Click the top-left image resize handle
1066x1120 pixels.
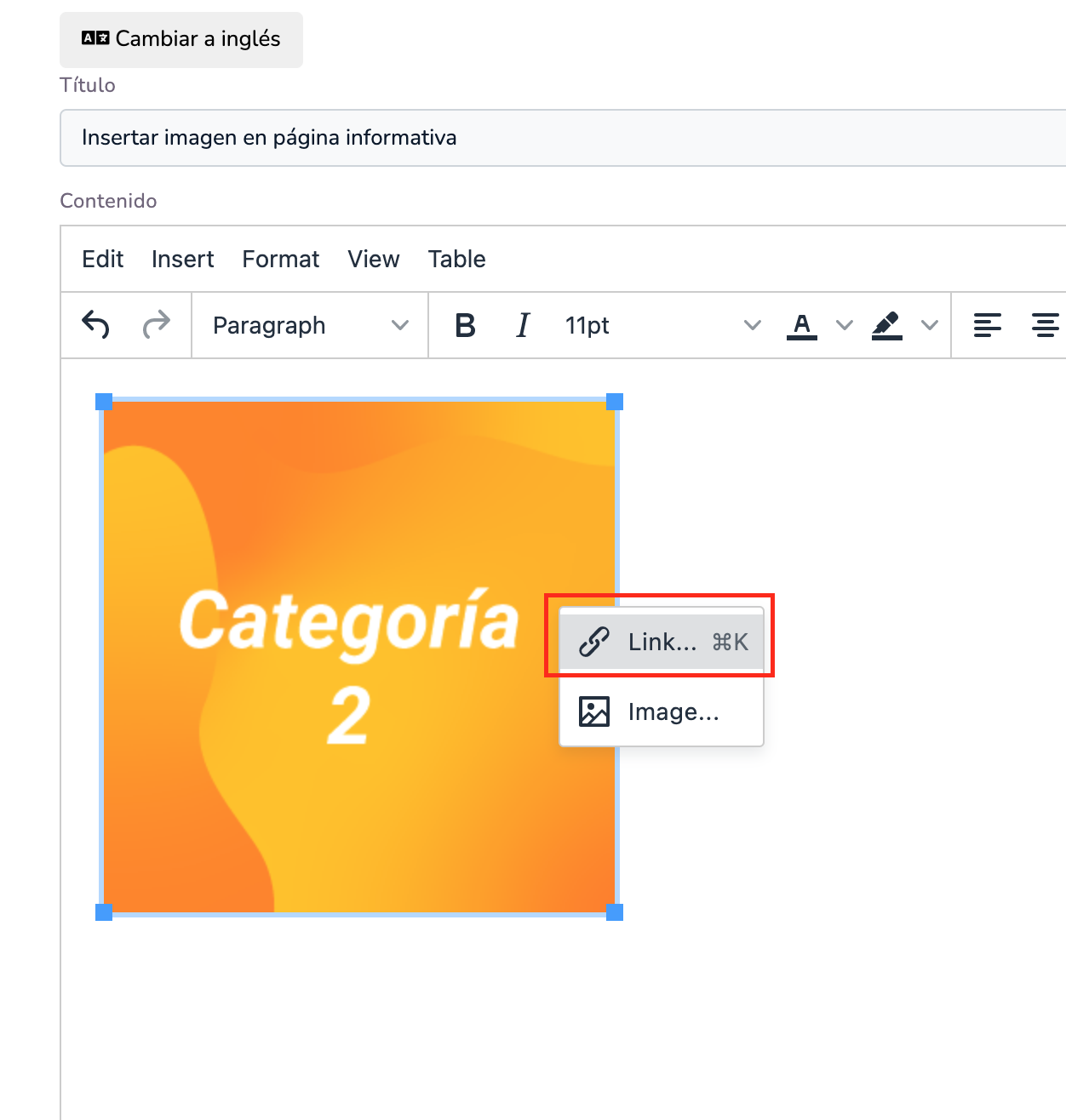[x=104, y=402]
